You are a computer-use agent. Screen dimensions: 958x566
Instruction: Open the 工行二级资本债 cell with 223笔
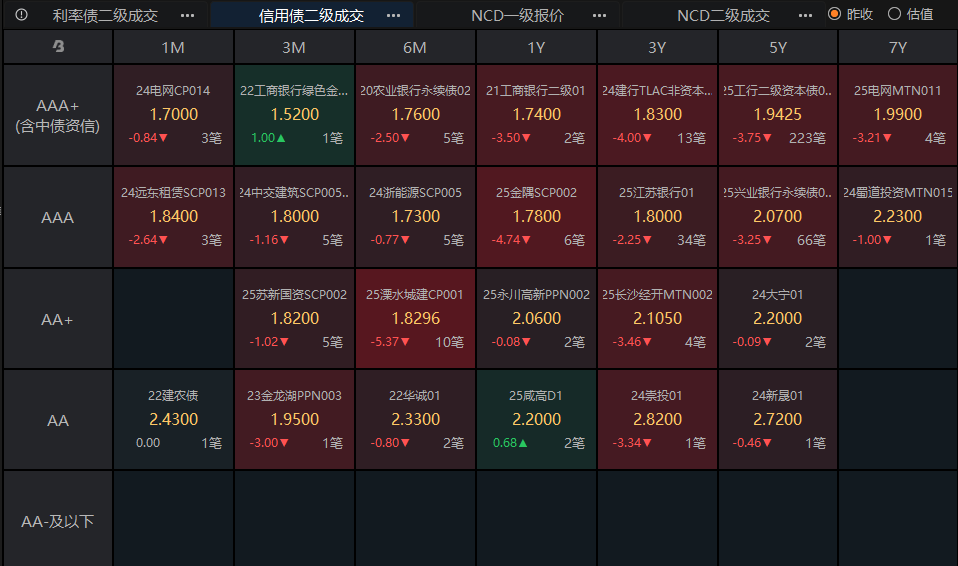click(778, 115)
